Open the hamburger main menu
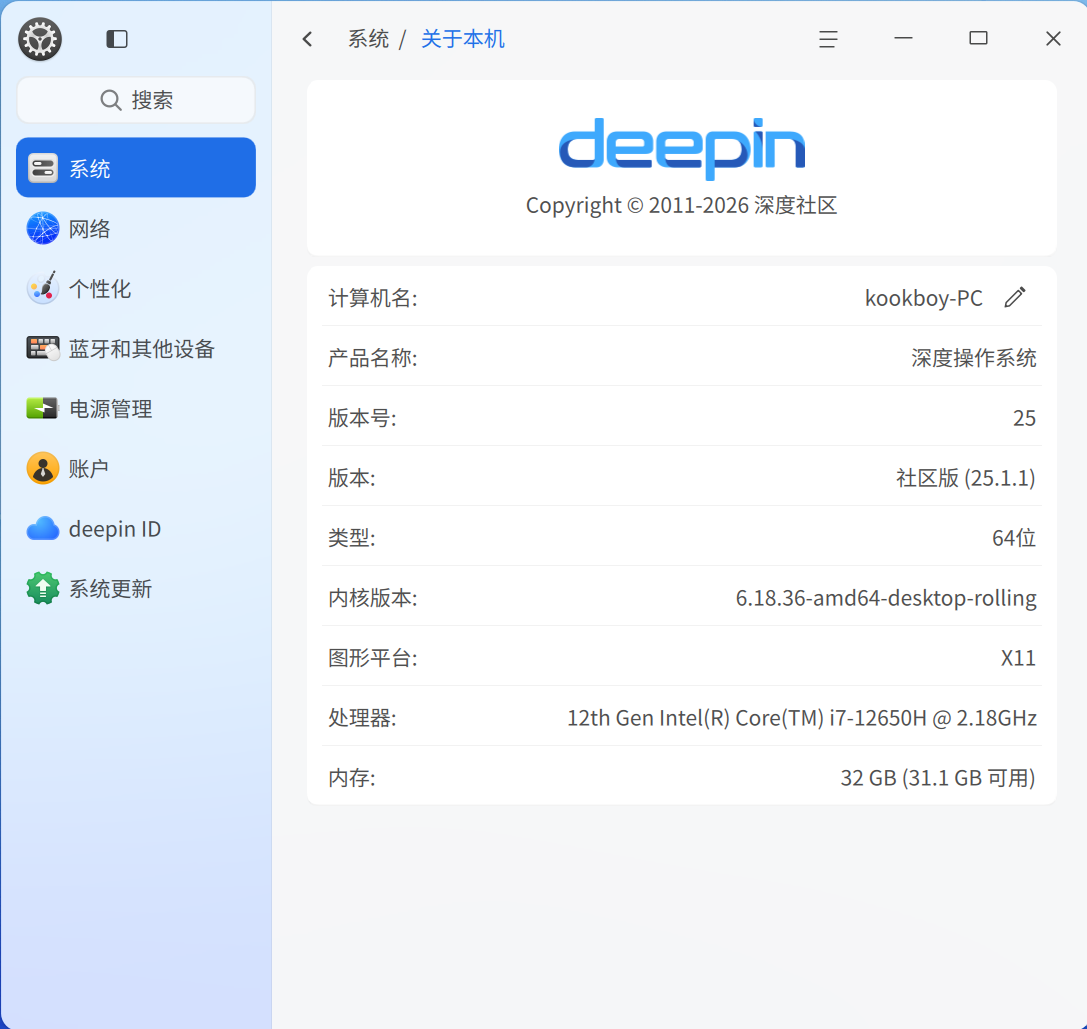The image size is (1087, 1029). 828,39
